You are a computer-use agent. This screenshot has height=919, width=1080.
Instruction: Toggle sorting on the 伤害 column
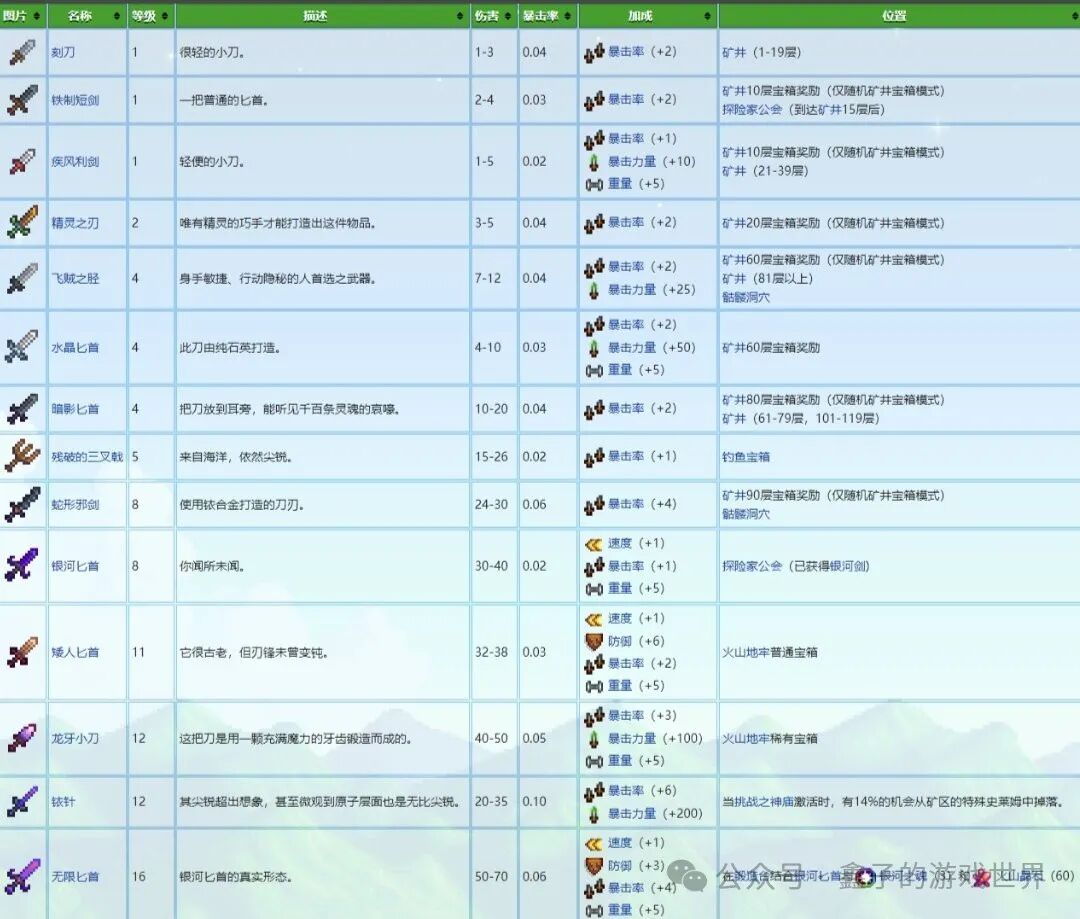490,15
